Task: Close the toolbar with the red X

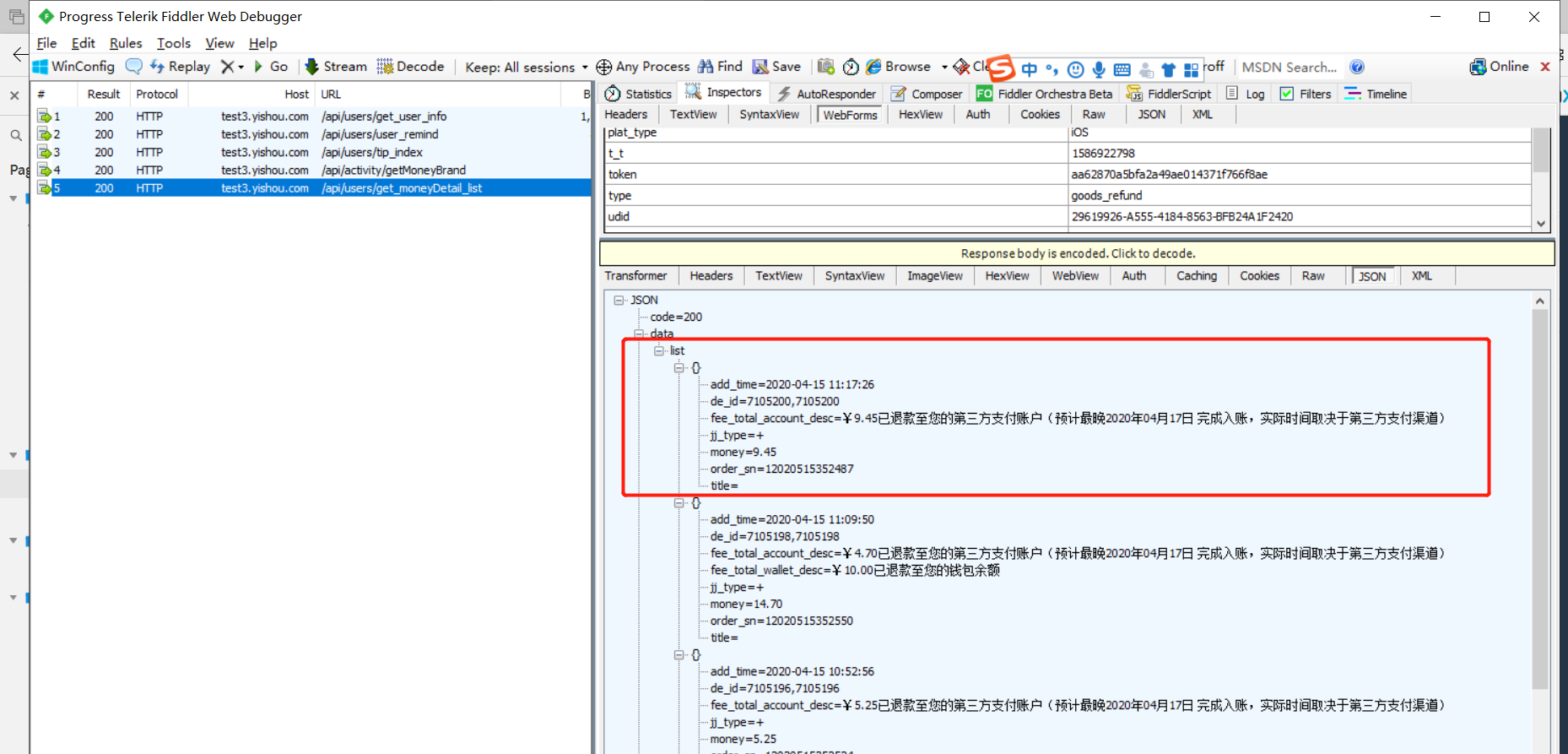Action: (1545, 67)
